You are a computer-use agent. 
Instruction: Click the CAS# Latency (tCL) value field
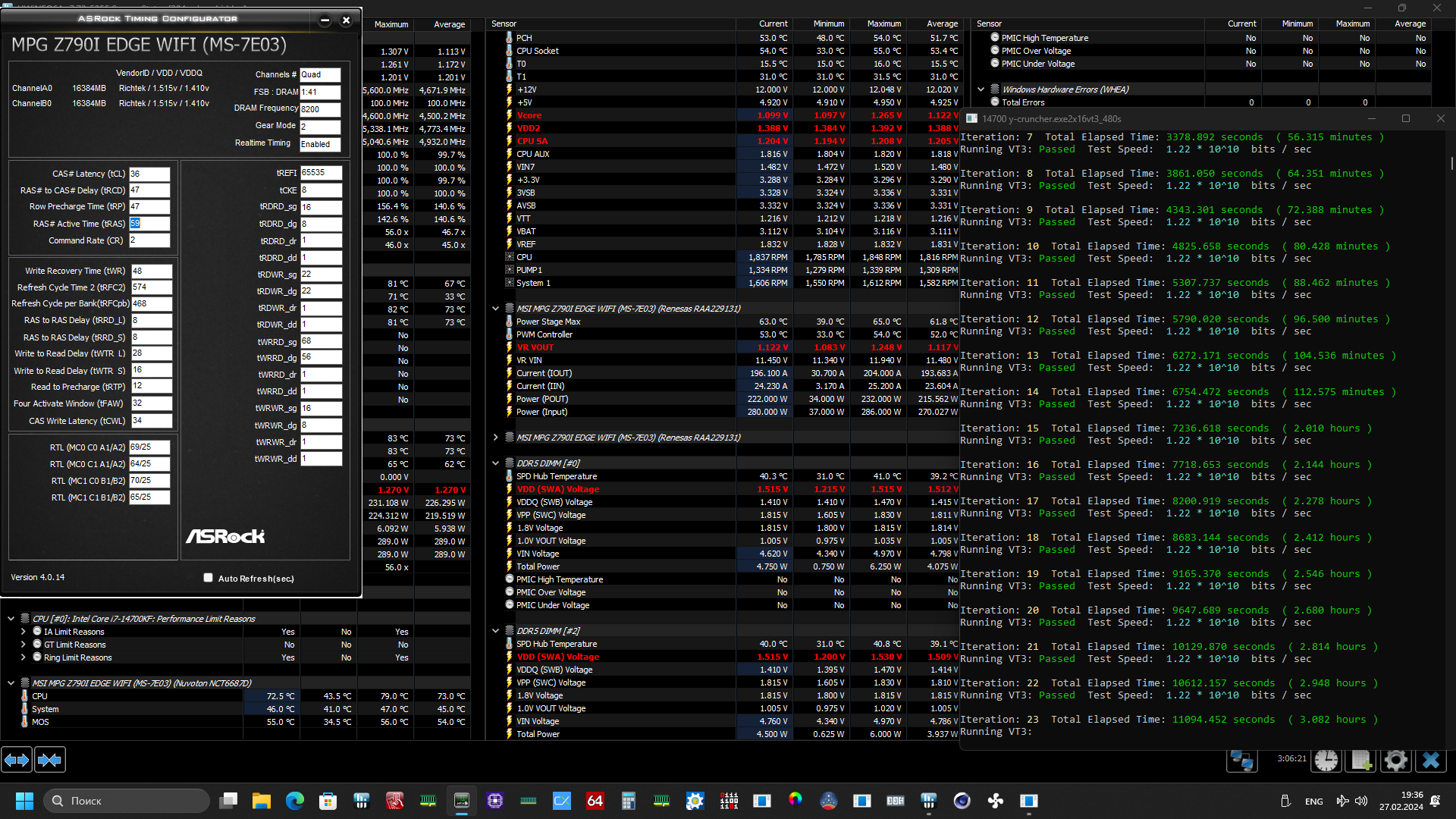[149, 174]
